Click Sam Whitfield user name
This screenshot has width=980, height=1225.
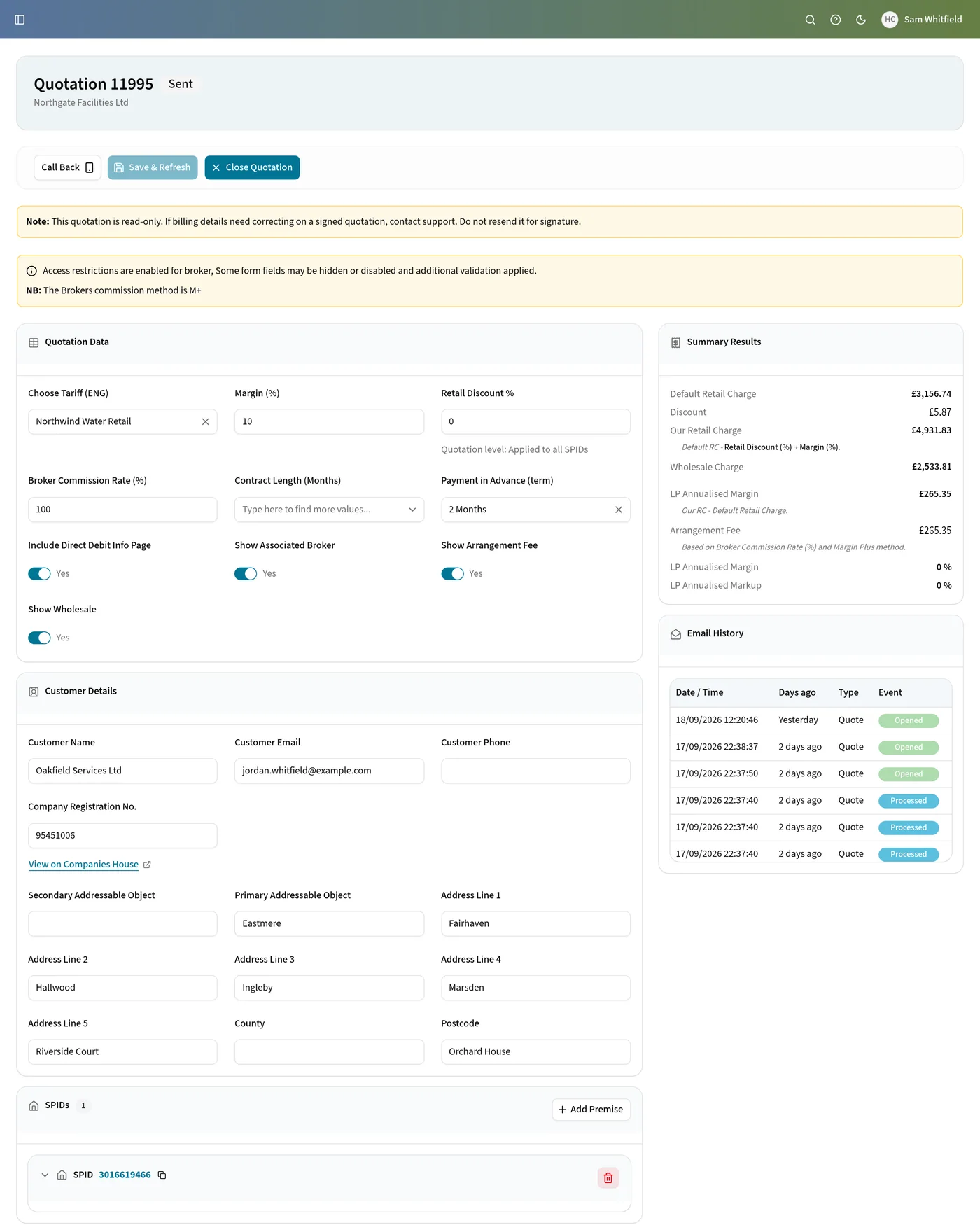pyautogui.click(x=933, y=20)
